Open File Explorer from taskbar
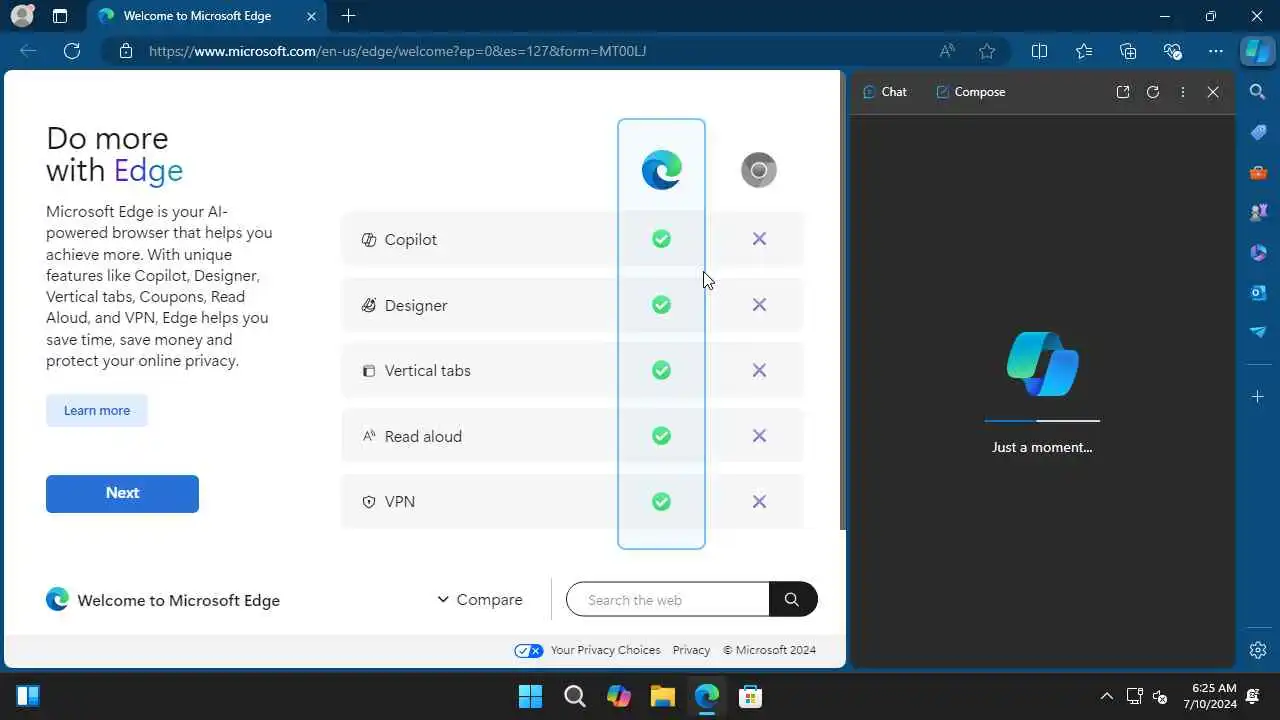Screen dimensions: 1280x720 click(x=663, y=696)
